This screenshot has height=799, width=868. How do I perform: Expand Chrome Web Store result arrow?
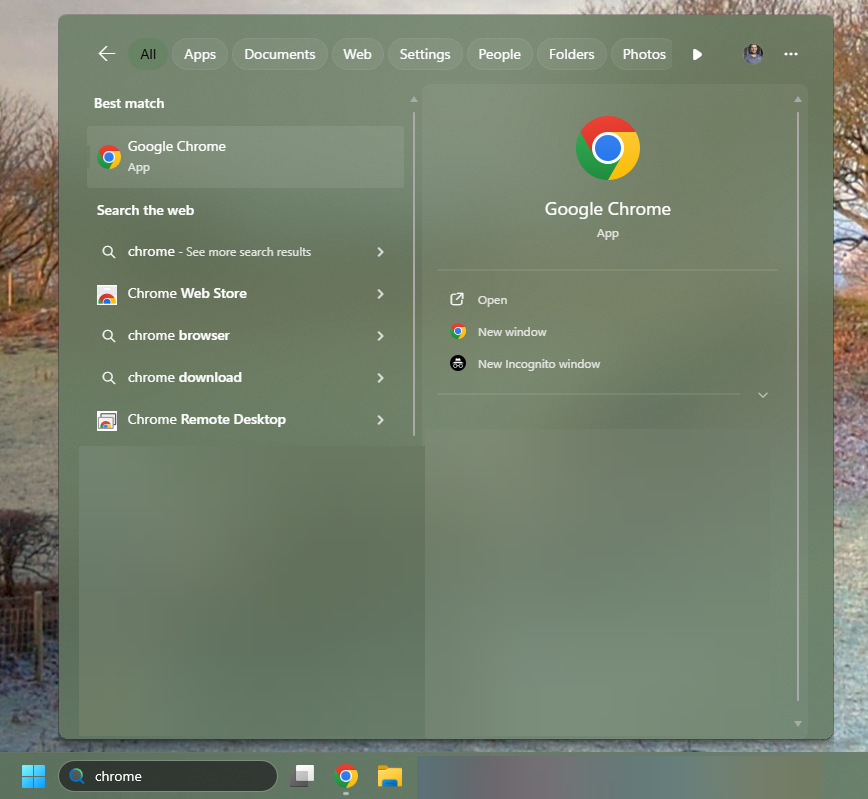[380, 294]
